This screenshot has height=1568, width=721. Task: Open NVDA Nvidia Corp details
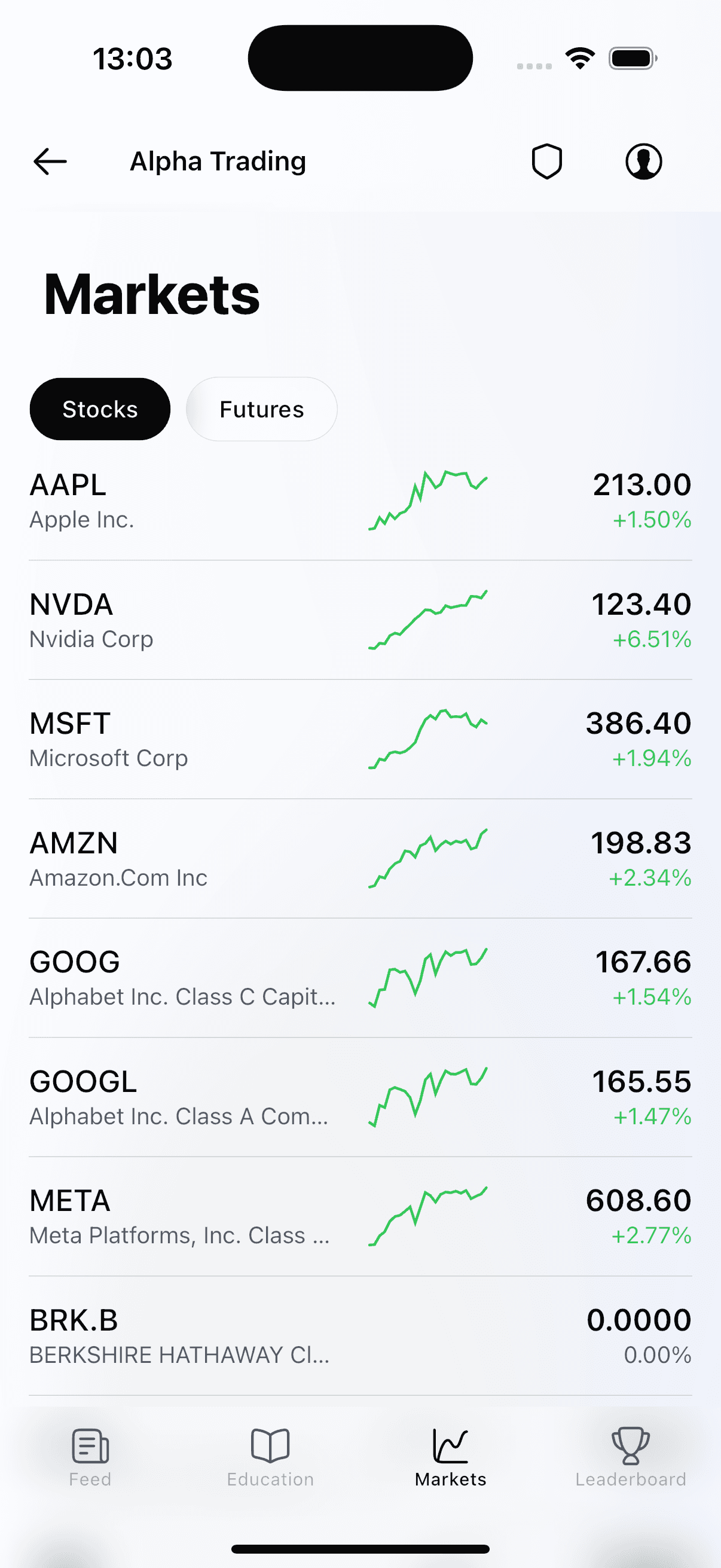pos(360,620)
